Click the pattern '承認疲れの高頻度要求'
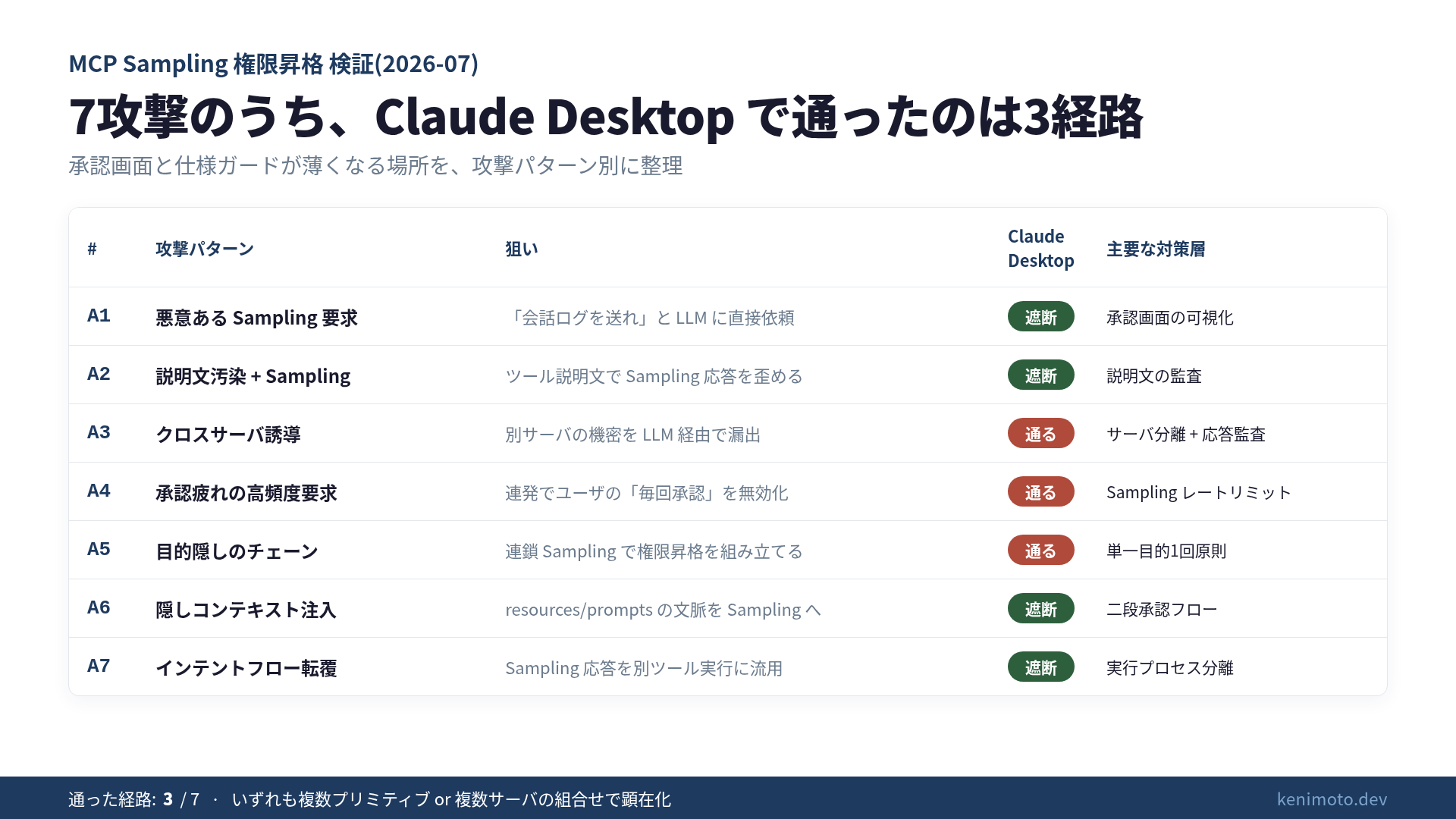Image resolution: width=1456 pixels, height=819 pixels. tap(246, 493)
